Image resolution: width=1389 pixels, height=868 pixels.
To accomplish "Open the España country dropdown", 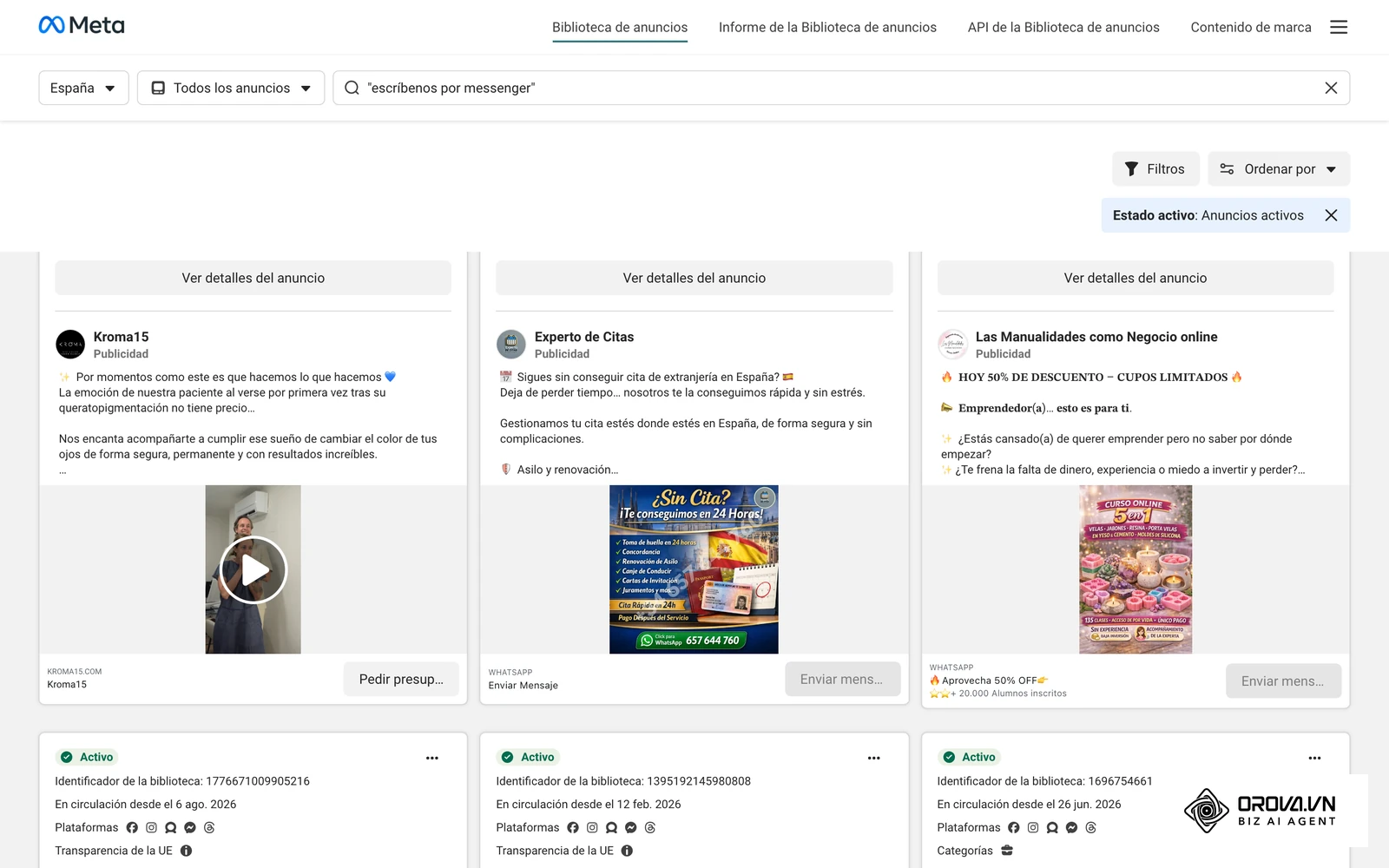I will 83,88.
